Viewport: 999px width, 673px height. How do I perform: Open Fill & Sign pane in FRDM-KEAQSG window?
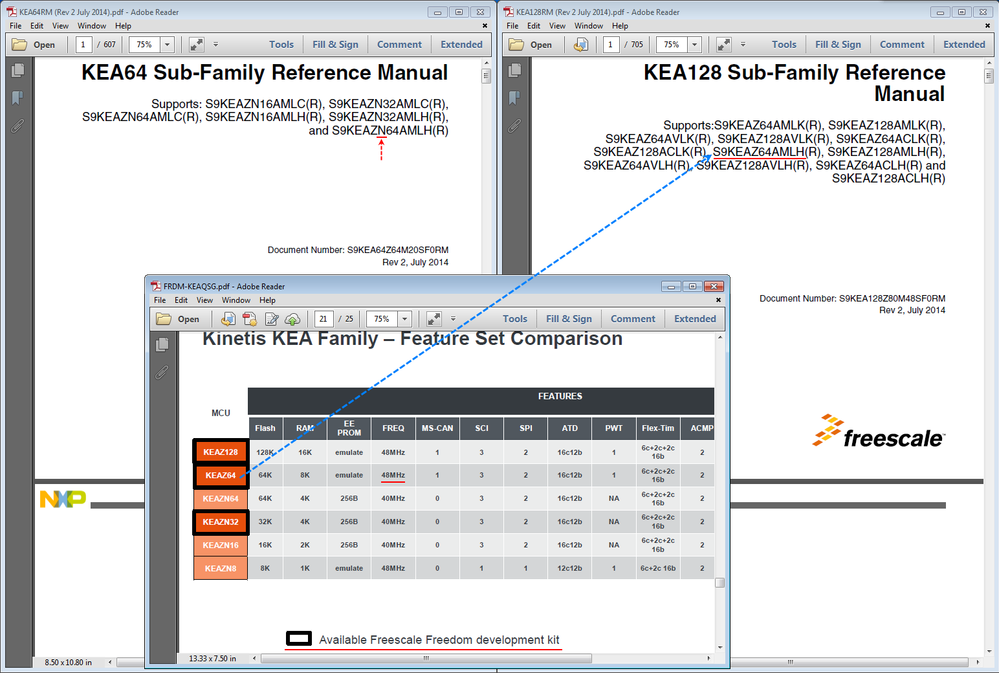[x=569, y=319]
